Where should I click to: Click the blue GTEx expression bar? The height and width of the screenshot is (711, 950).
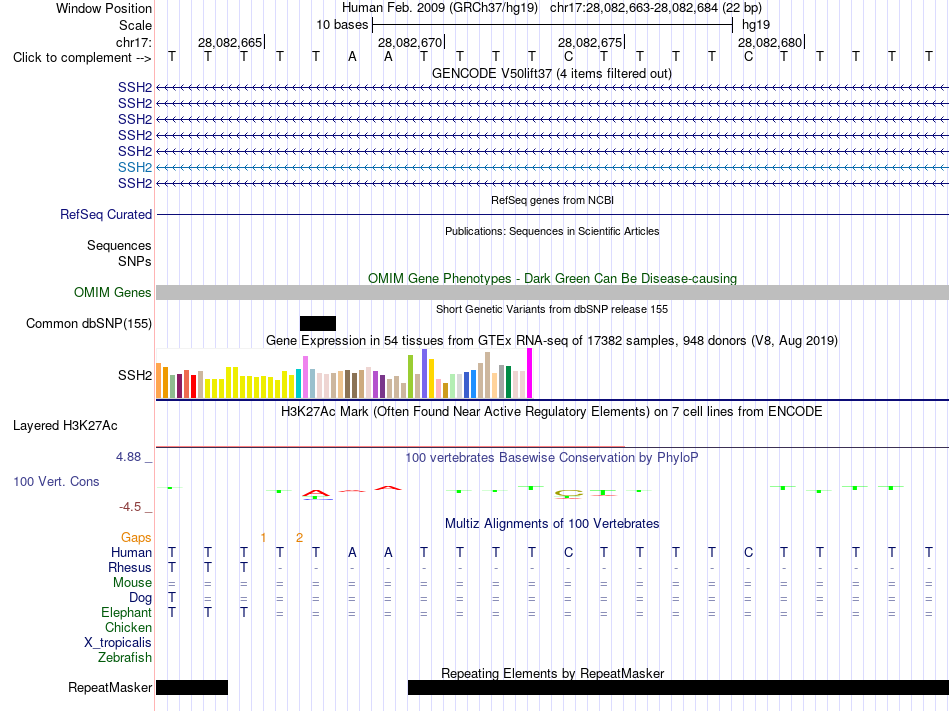(473, 384)
